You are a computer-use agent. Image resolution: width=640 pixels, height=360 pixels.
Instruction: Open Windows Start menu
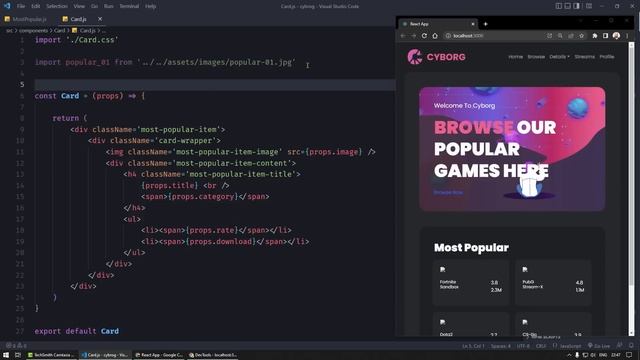pos(6,355)
